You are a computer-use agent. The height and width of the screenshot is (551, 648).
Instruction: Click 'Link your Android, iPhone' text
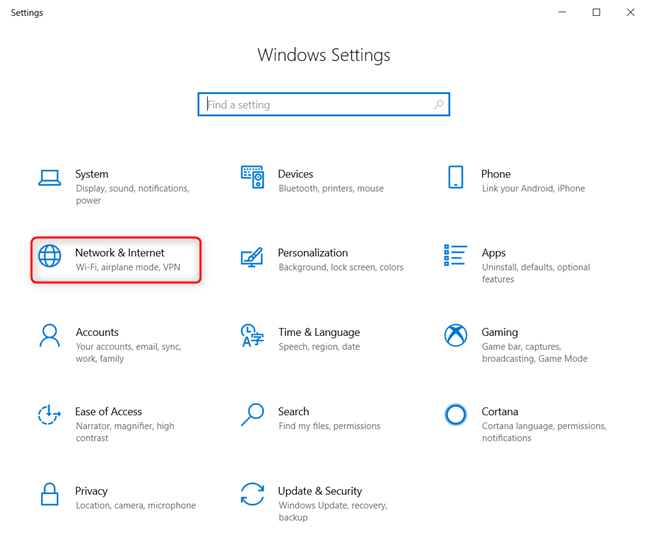tap(533, 188)
